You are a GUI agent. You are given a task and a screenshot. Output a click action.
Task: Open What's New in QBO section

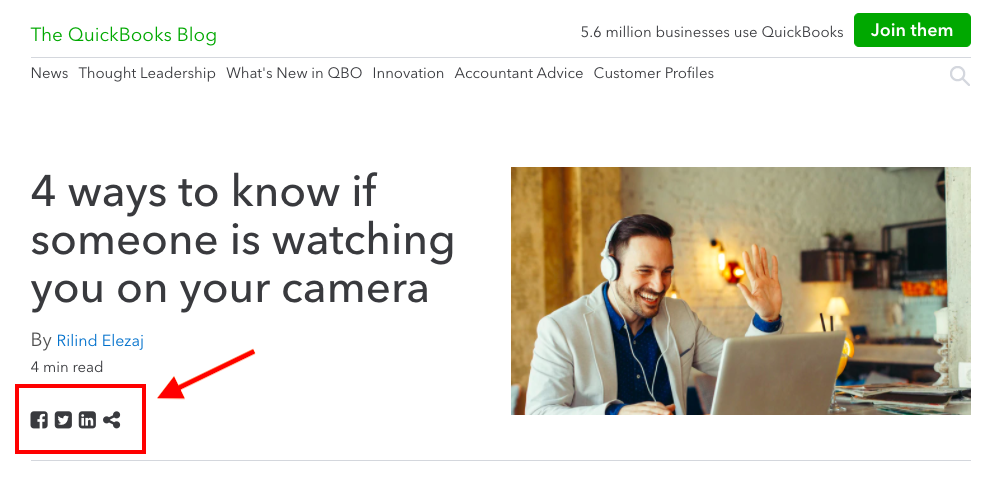click(x=294, y=73)
